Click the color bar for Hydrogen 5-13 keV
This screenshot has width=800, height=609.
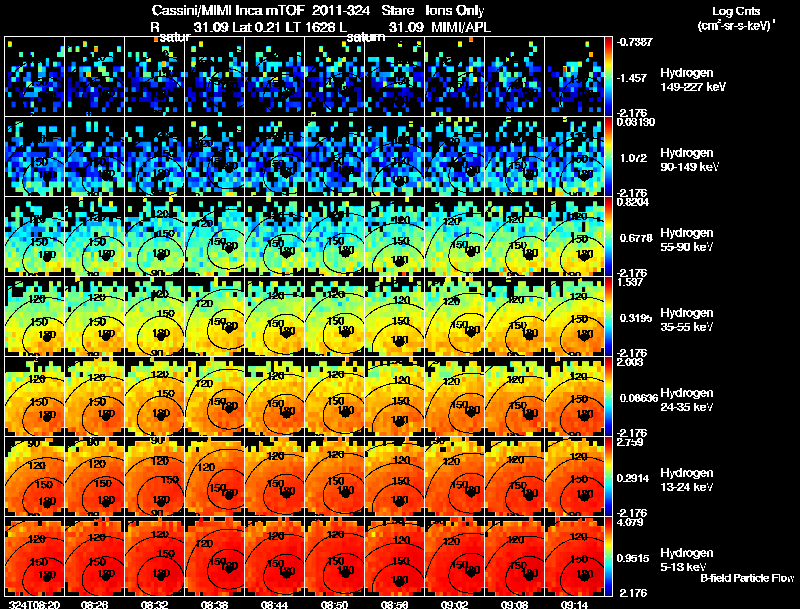(609, 557)
